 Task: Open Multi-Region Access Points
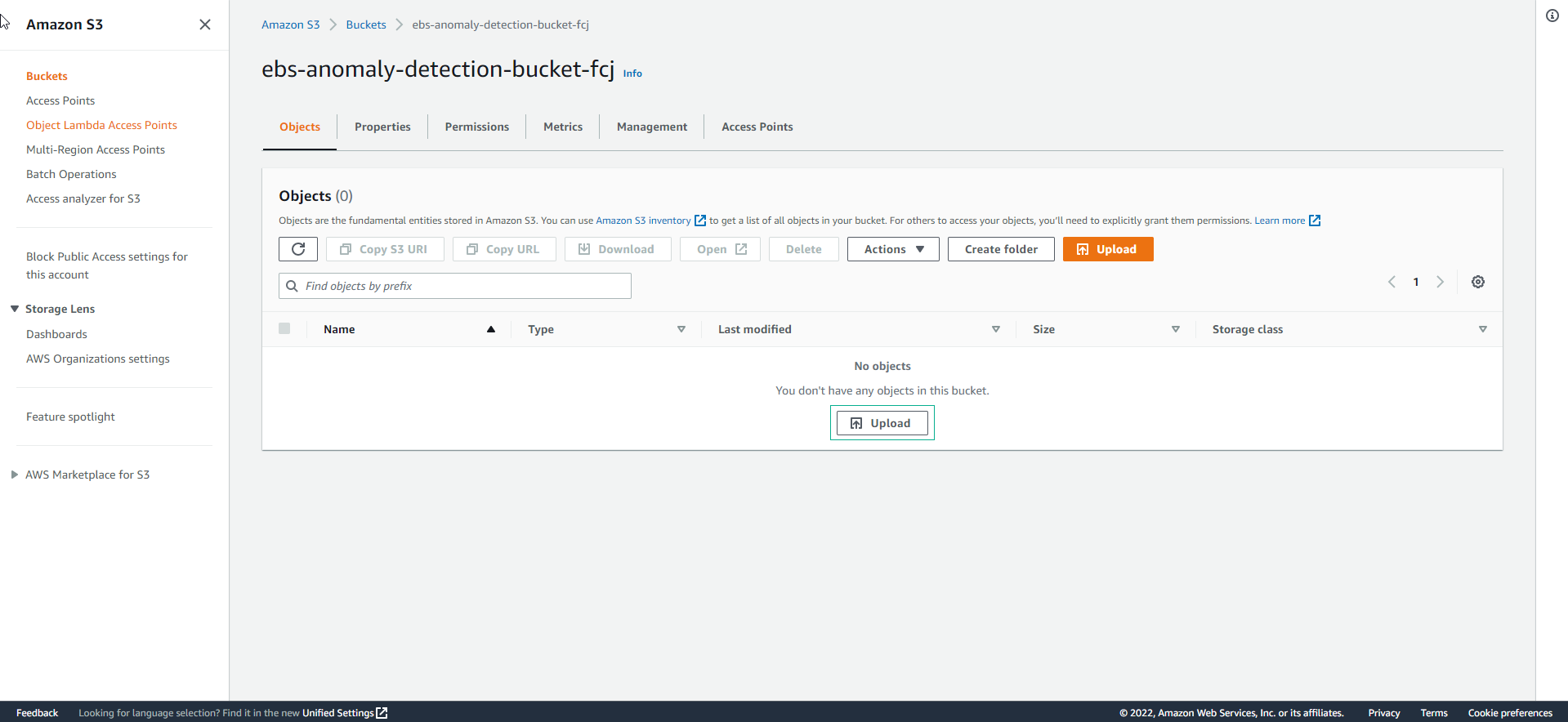tap(96, 149)
